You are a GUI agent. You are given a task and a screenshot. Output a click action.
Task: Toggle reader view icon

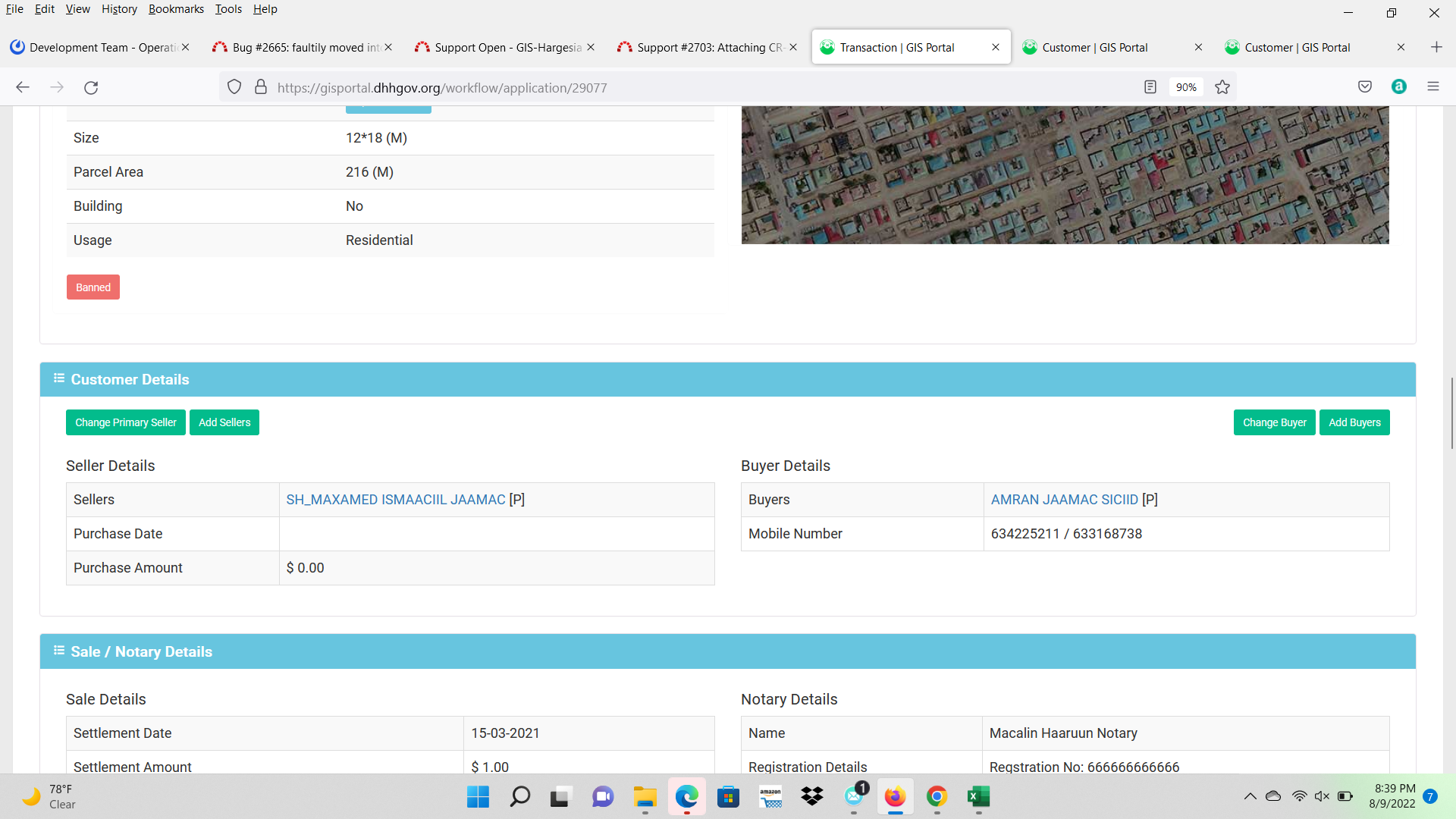click(x=1150, y=87)
